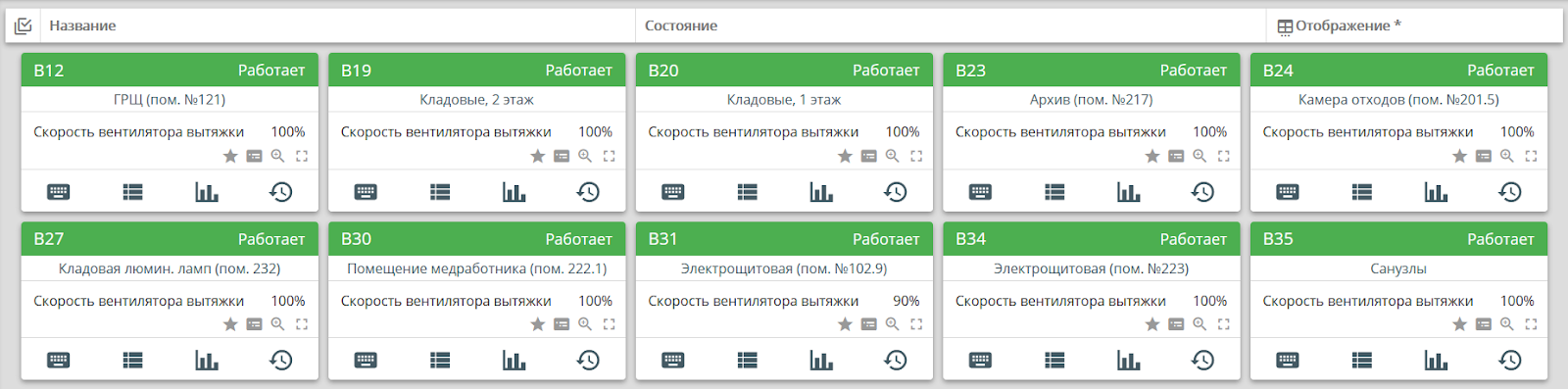Viewport: 1568px width, 389px height.
Task: Open the B34 green header
Action: pos(1092,238)
